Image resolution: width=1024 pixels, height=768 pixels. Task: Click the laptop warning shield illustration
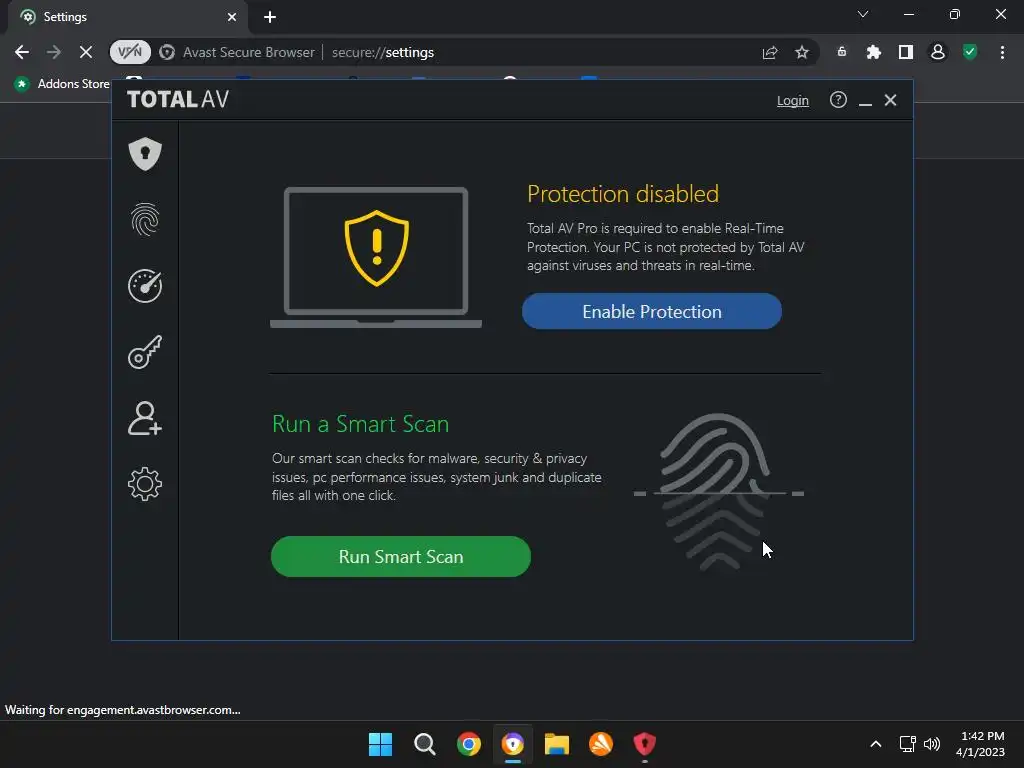pyautogui.click(x=376, y=257)
